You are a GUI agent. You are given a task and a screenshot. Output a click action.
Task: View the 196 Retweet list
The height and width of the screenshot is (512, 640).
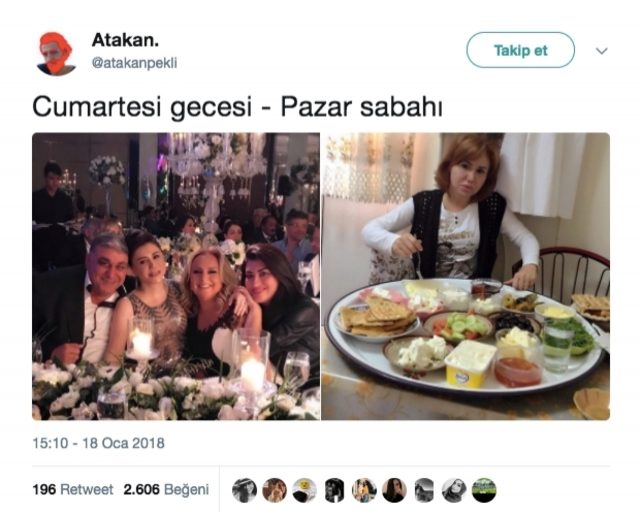point(73,489)
